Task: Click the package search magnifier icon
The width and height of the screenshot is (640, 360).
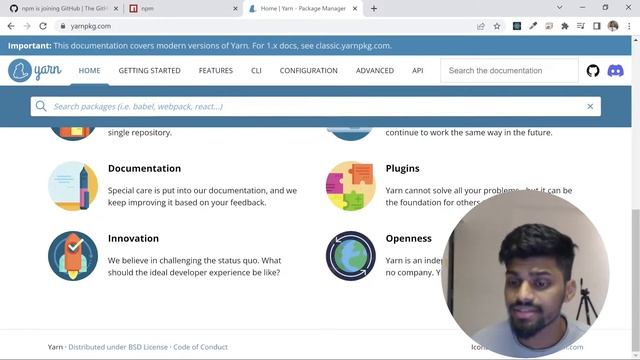Action: pos(41,106)
